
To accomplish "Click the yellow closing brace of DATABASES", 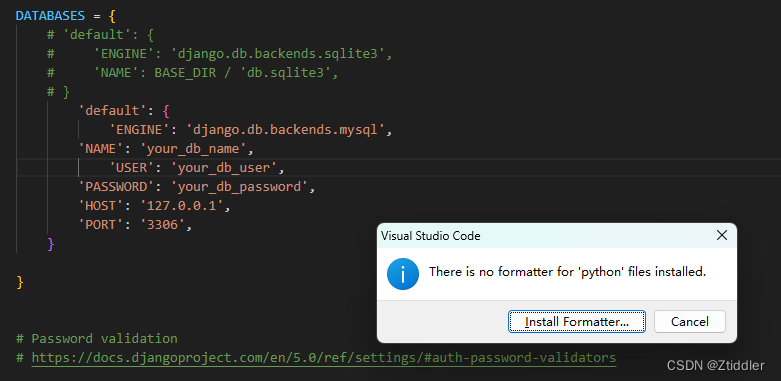I will (20, 282).
